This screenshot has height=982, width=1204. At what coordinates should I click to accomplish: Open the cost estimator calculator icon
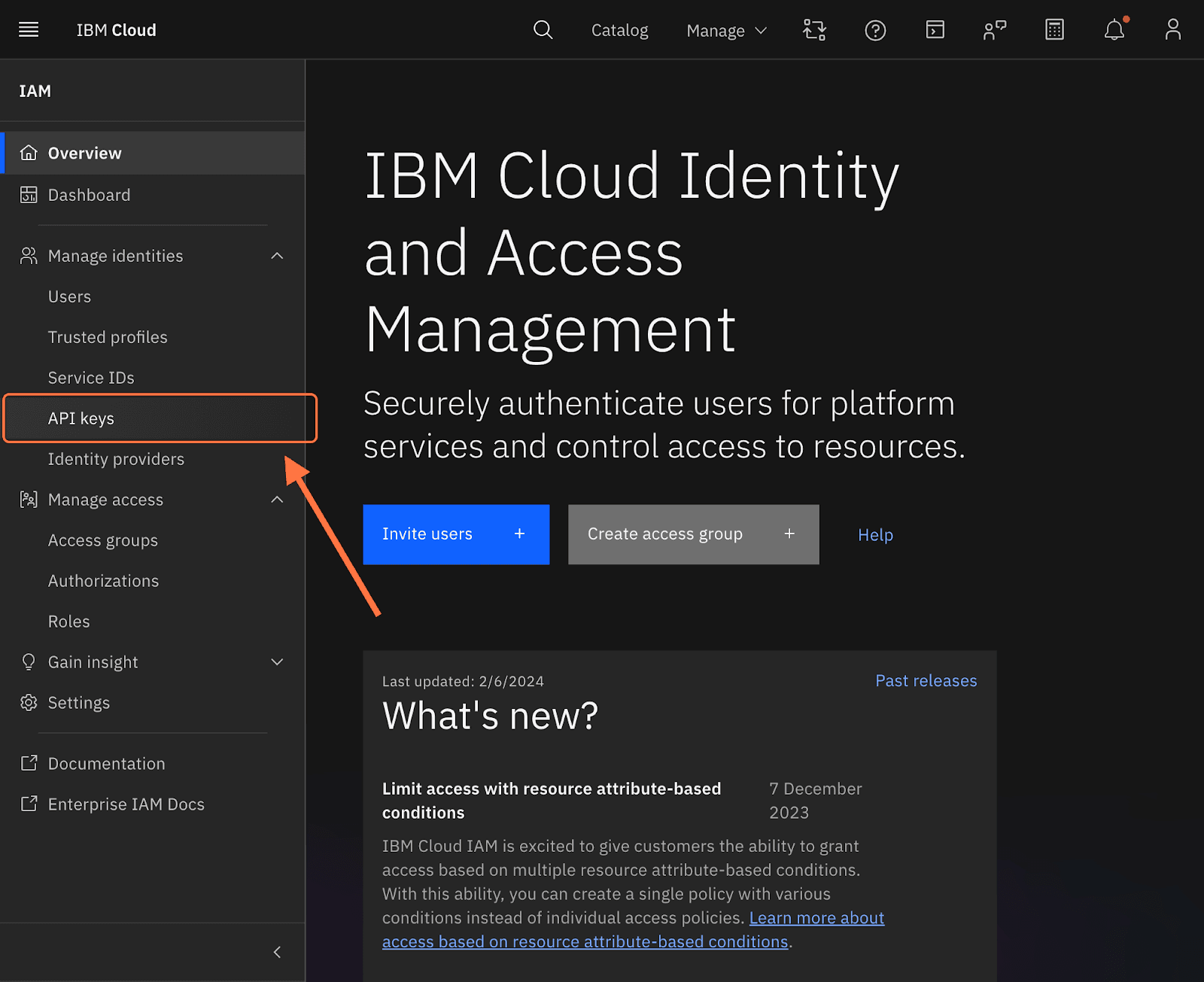pos(1054,30)
